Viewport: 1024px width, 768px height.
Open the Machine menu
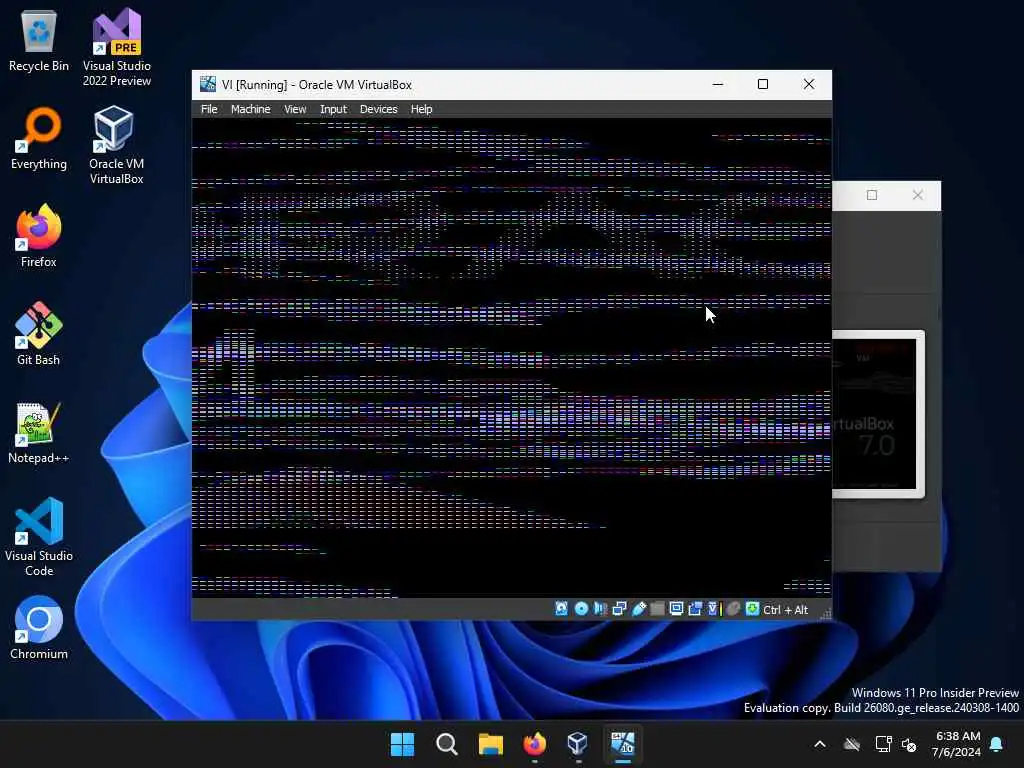click(x=250, y=109)
